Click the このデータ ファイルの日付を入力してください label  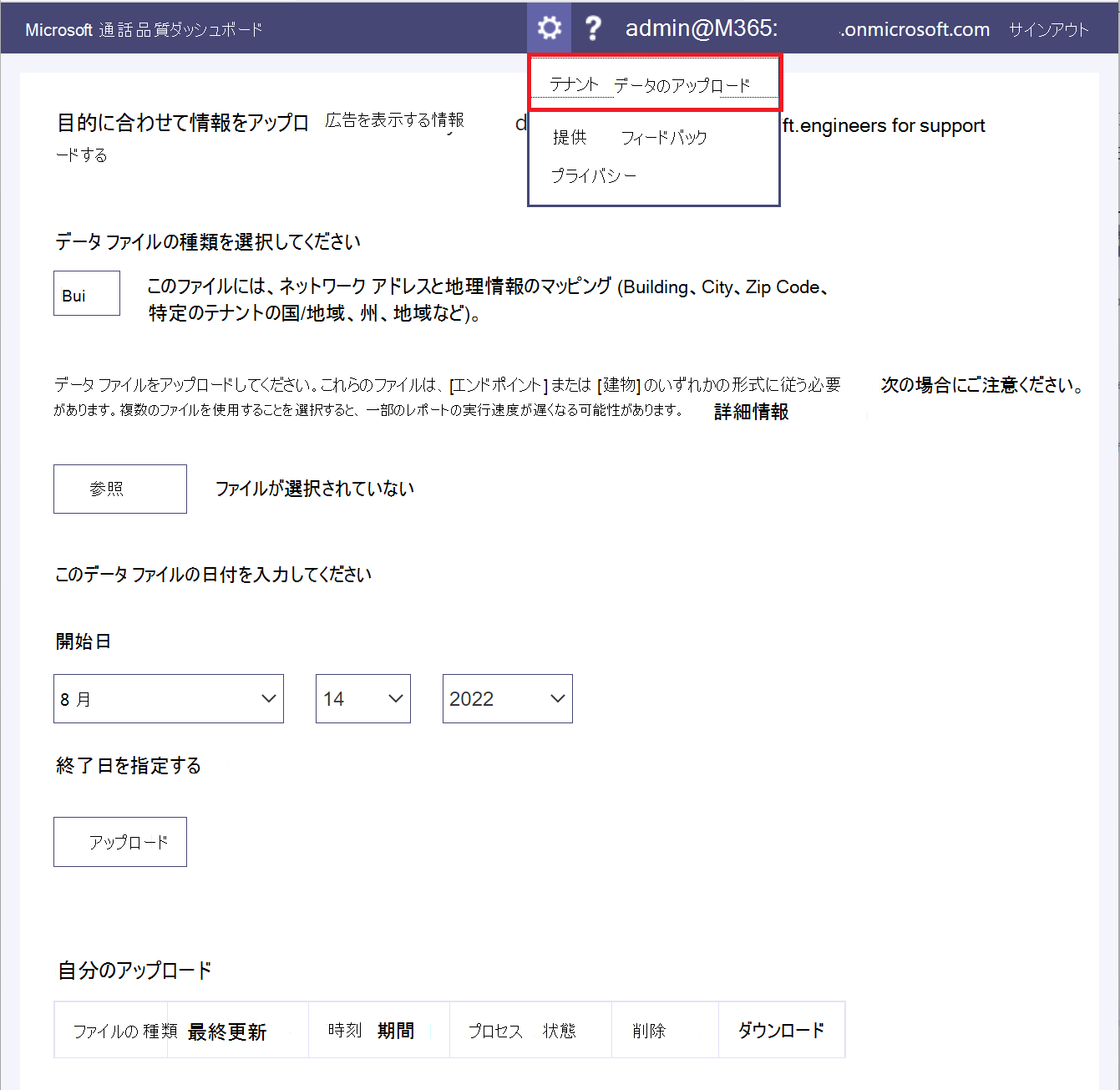213,574
